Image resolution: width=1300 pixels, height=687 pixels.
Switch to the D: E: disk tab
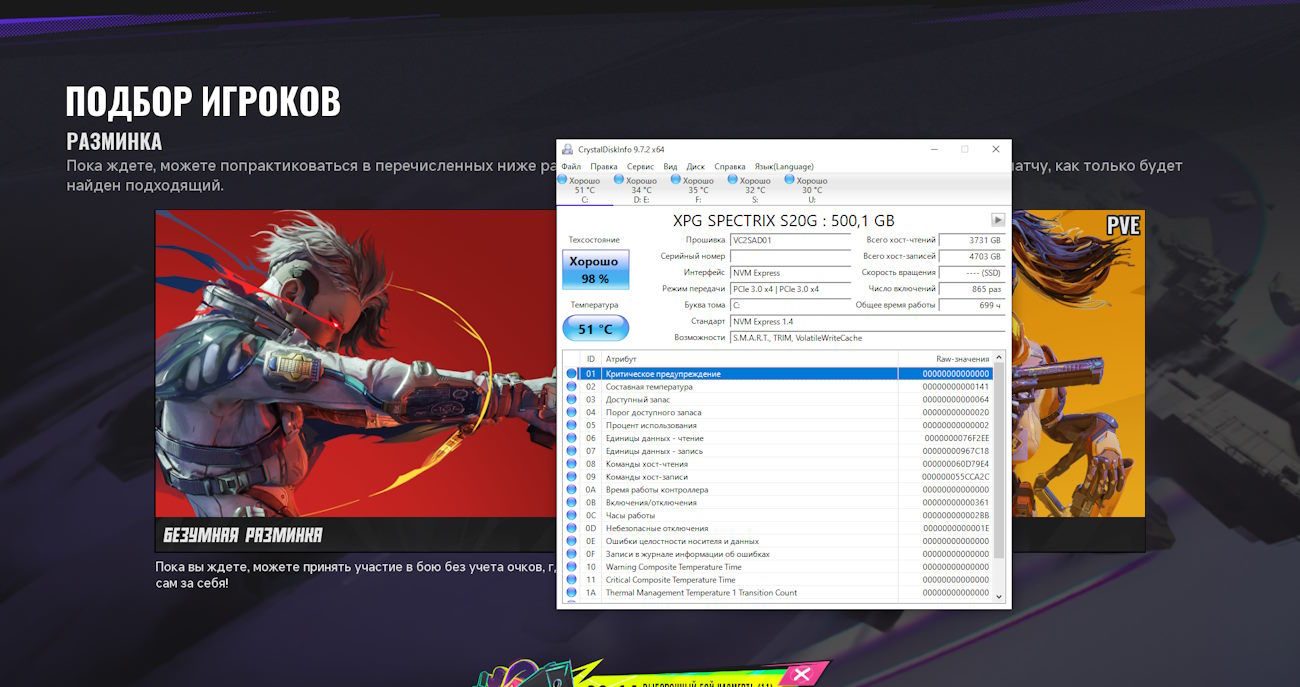pyautogui.click(x=641, y=189)
